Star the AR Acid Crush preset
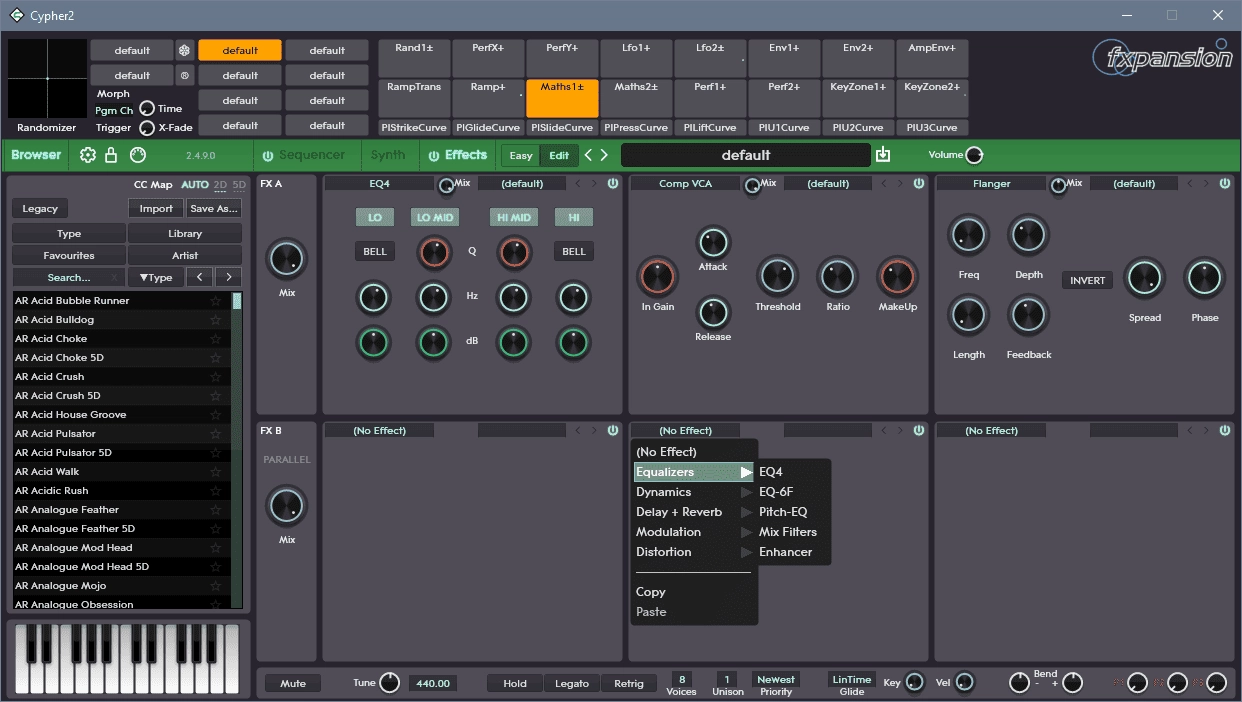The height and width of the screenshot is (702, 1242). [216, 376]
